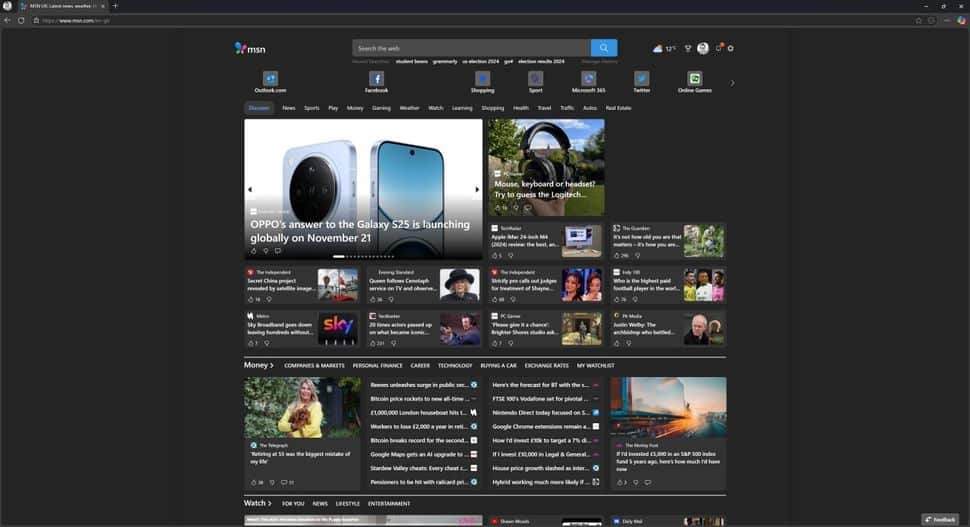The width and height of the screenshot is (970, 527).
Task: Expand the Money section heading
Action: [x=259, y=365]
